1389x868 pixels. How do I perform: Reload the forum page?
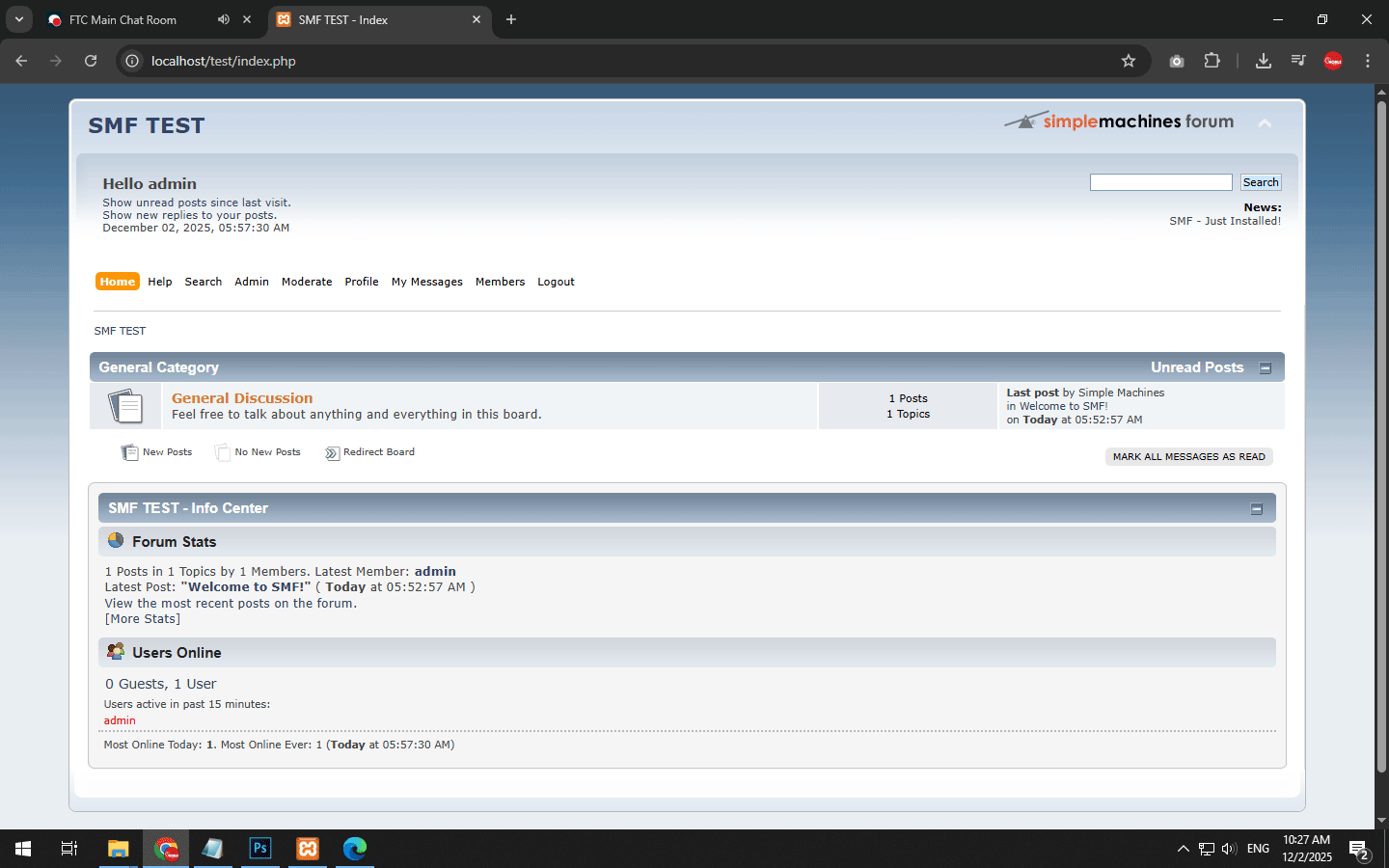(91, 61)
